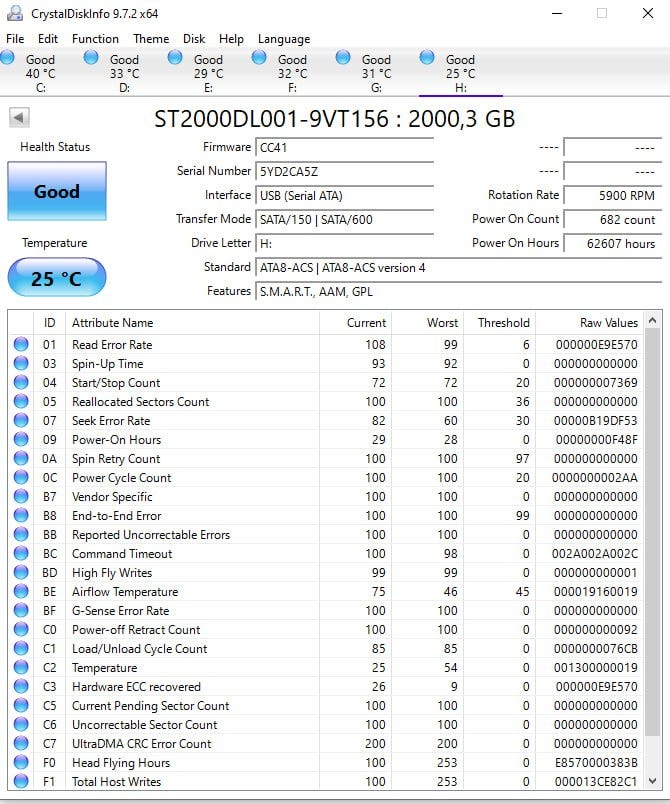
Task: Click status orb for Power-off Retract Count row
Action: (x=21, y=629)
